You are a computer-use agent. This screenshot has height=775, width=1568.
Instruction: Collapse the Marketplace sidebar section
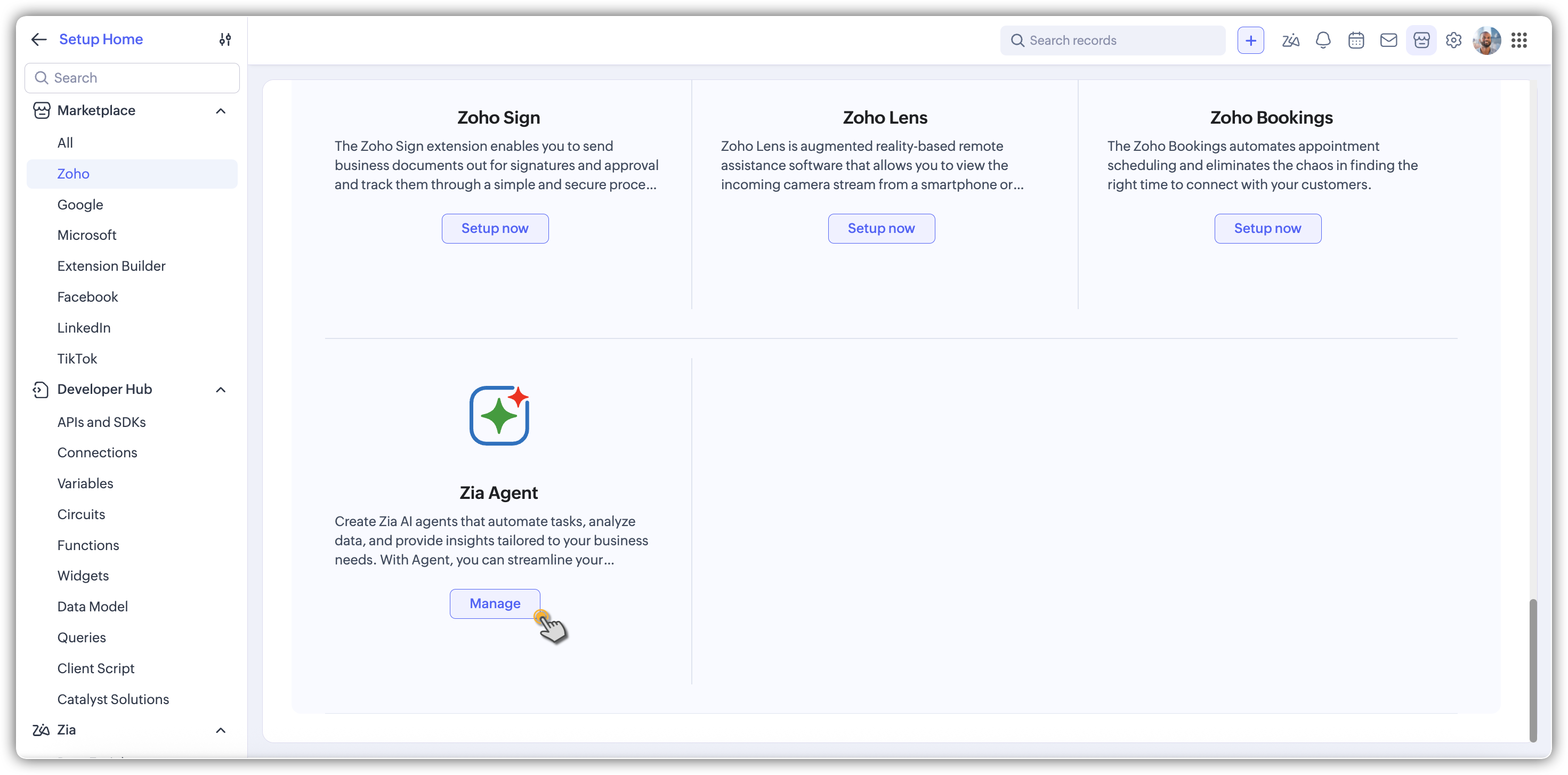pyautogui.click(x=220, y=111)
